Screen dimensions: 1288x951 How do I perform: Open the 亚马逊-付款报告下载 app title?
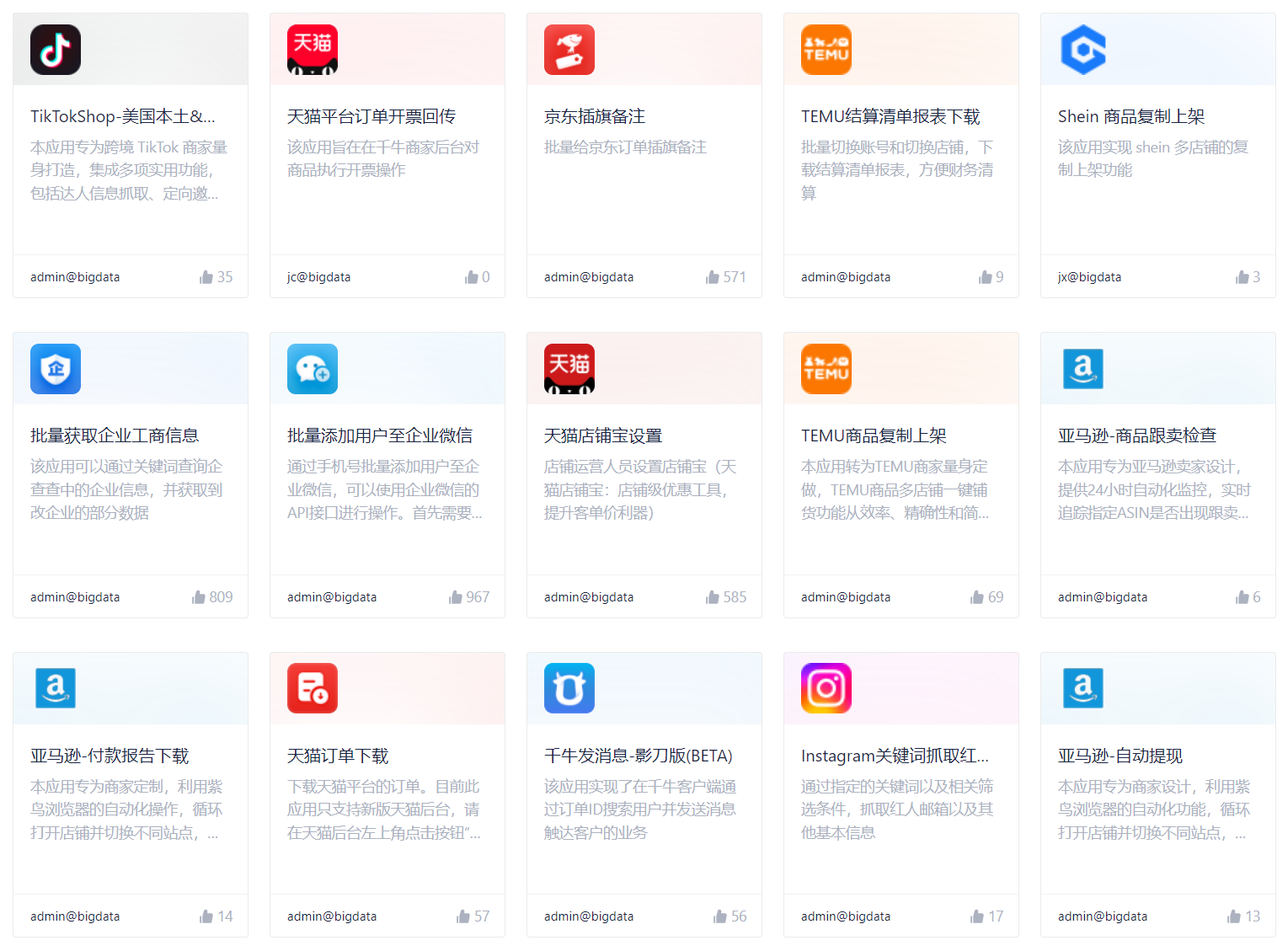point(110,756)
